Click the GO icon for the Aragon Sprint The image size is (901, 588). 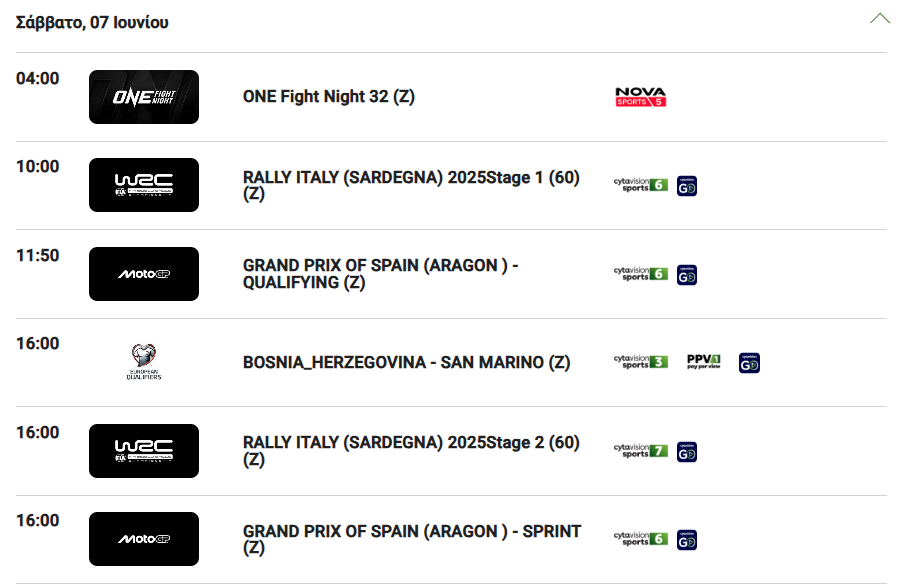(x=687, y=540)
